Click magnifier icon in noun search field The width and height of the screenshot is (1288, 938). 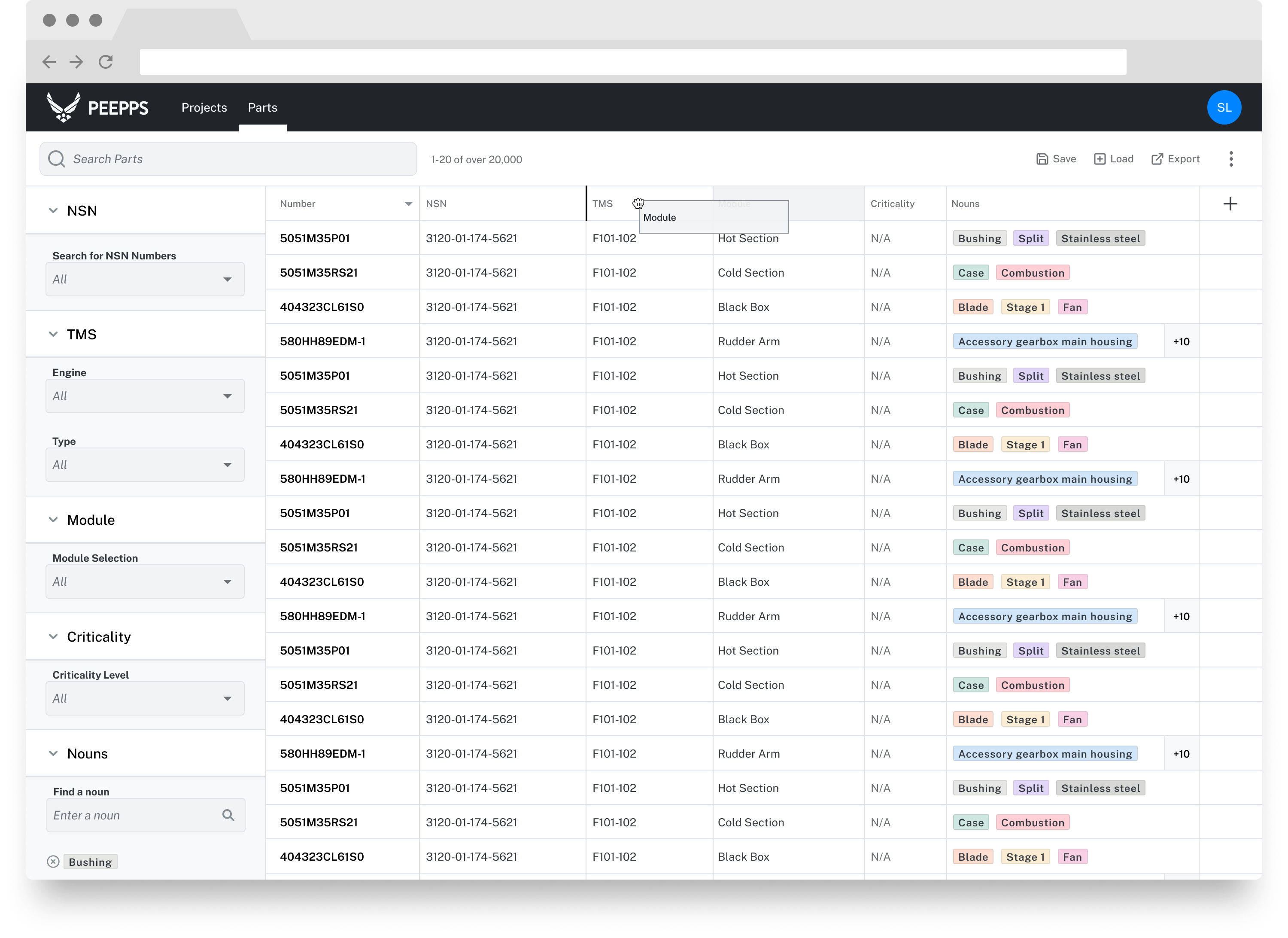click(228, 815)
